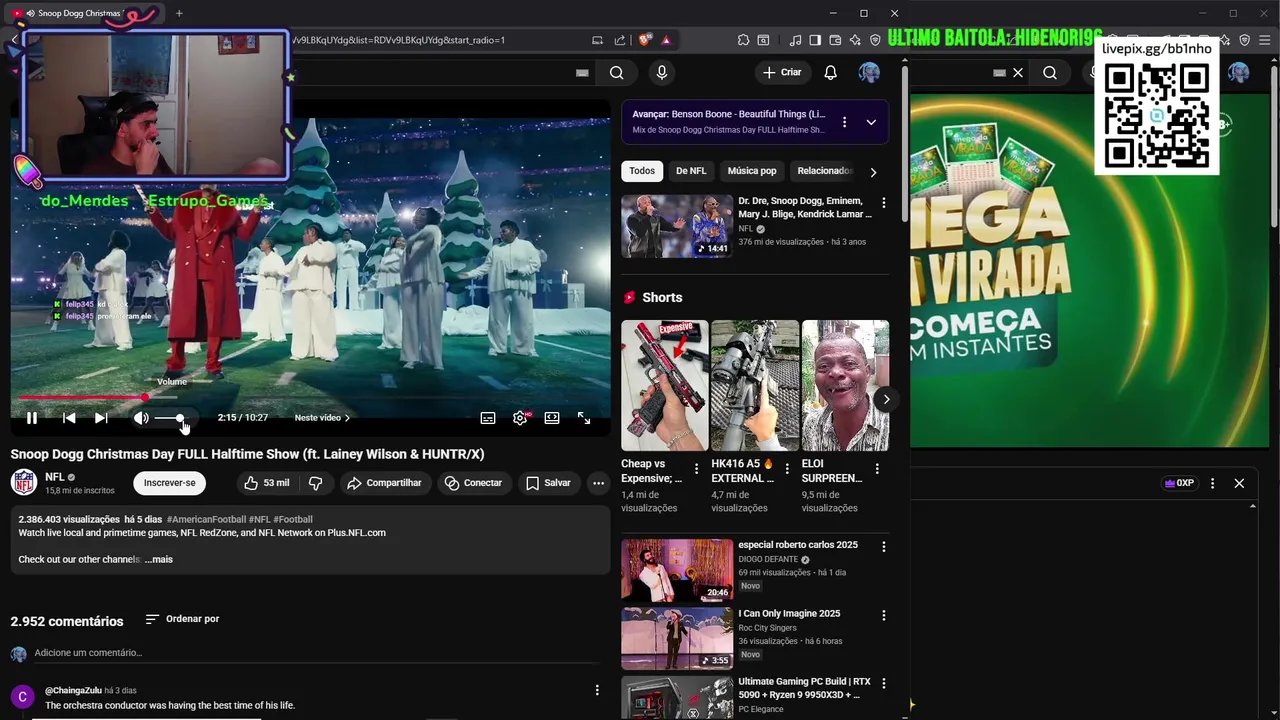
Task: Open 'I Can Only Imagine 2025' video
Action: (x=677, y=638)
